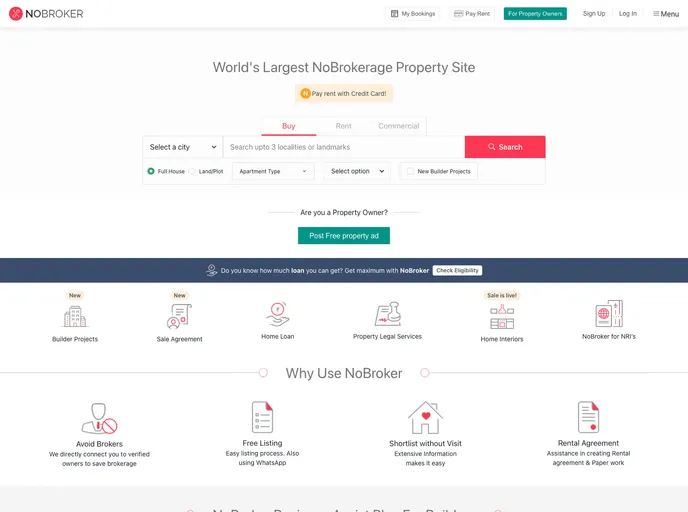
Task: Click the New badge above Builder Projects
Action: coord(75,295)
